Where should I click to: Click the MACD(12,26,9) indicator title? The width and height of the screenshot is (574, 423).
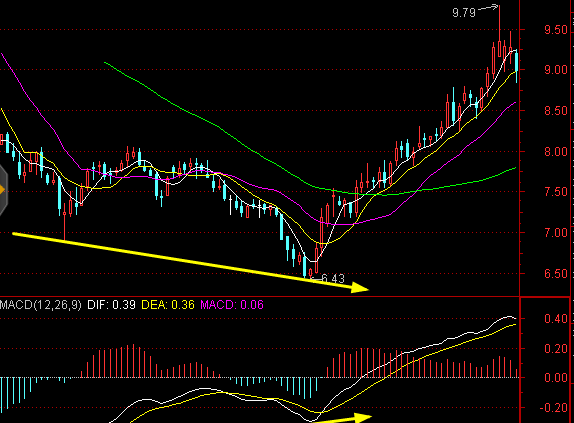(x=41, y=305)
